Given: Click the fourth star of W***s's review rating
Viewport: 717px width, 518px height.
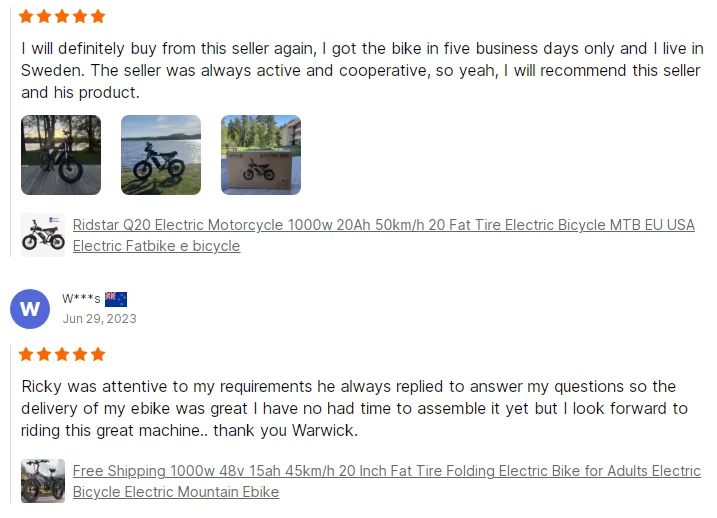Looking at the screenshot, I should [x=80, y=355].
